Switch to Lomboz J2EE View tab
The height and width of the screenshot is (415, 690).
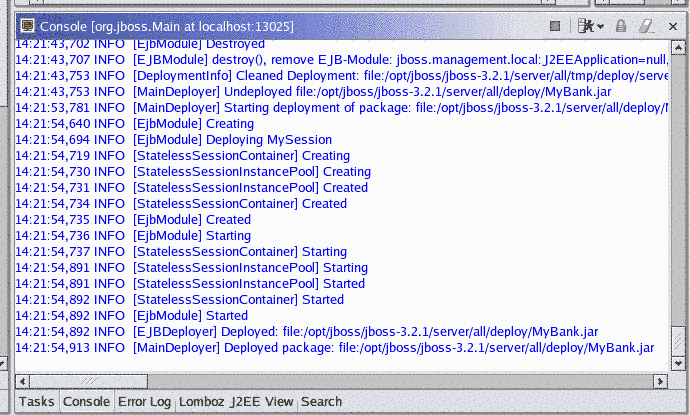237,401
